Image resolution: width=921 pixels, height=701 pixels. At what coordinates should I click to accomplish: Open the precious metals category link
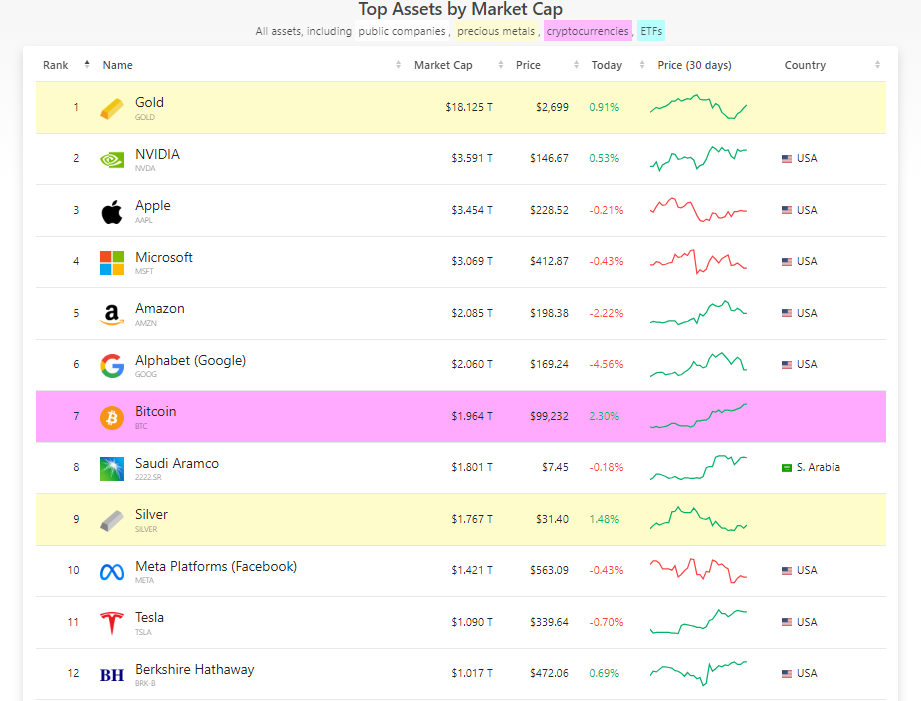[496, 31]
